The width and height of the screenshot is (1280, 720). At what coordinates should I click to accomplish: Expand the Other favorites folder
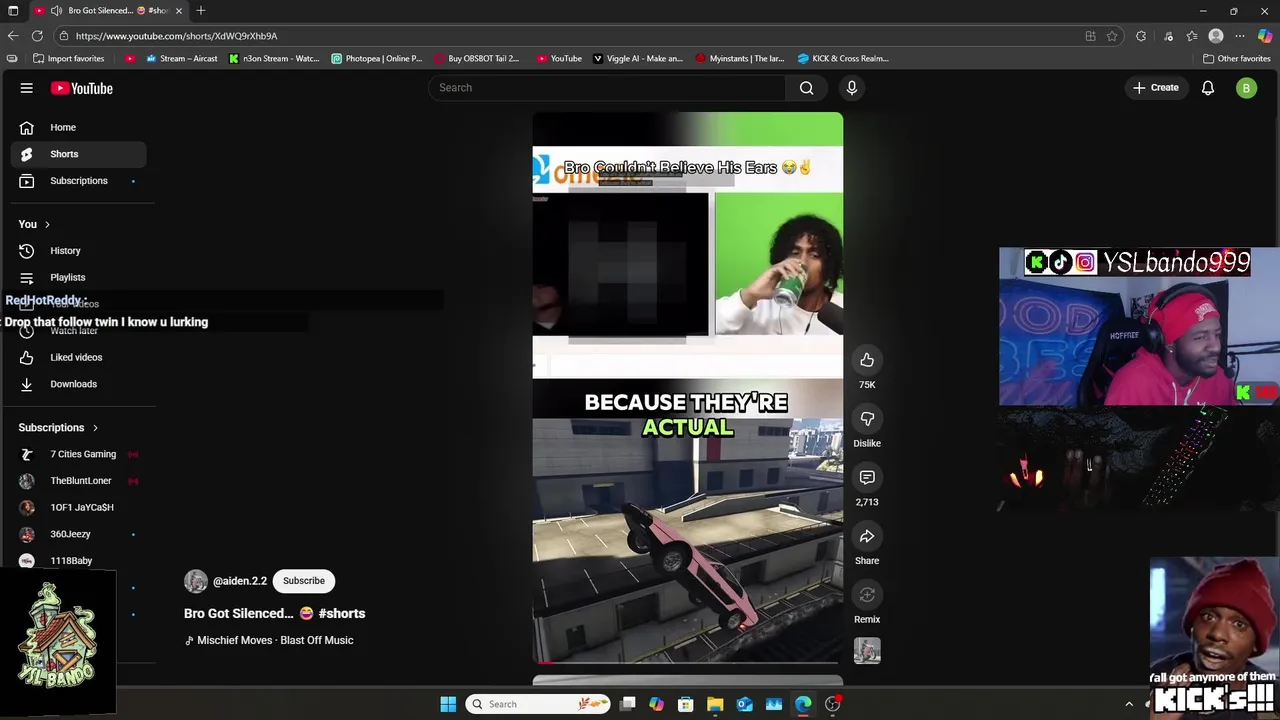pyautogui.click(x=1236, y=58)
